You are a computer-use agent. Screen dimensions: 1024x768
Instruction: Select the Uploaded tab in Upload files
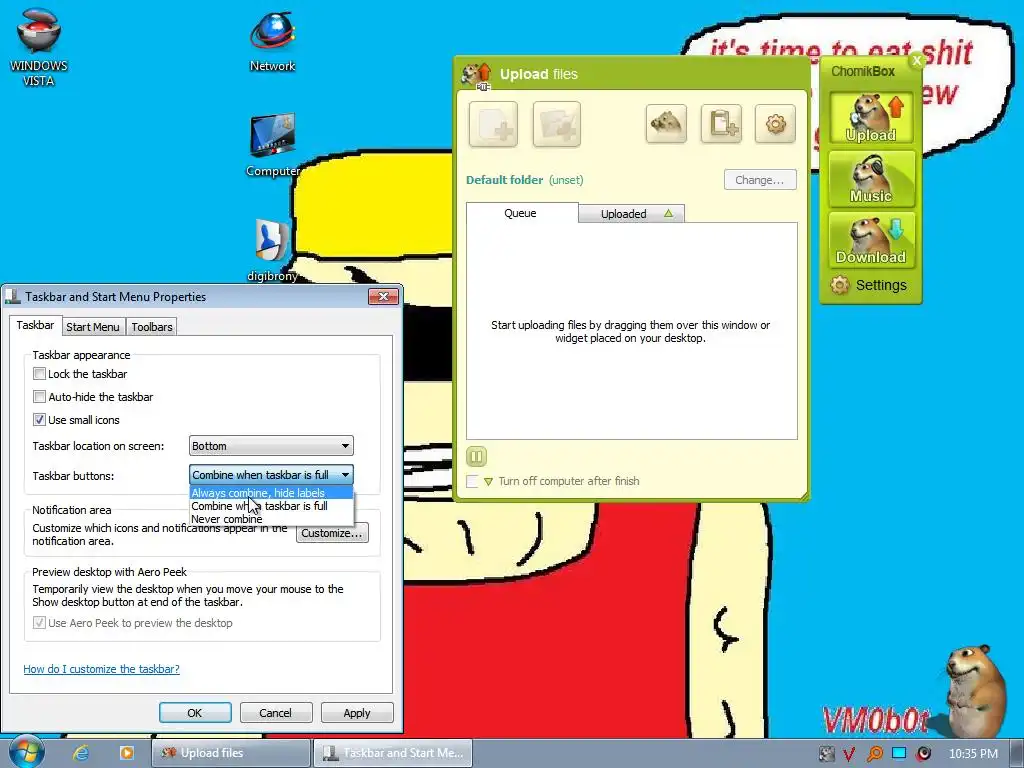click(x=632, y=214)
